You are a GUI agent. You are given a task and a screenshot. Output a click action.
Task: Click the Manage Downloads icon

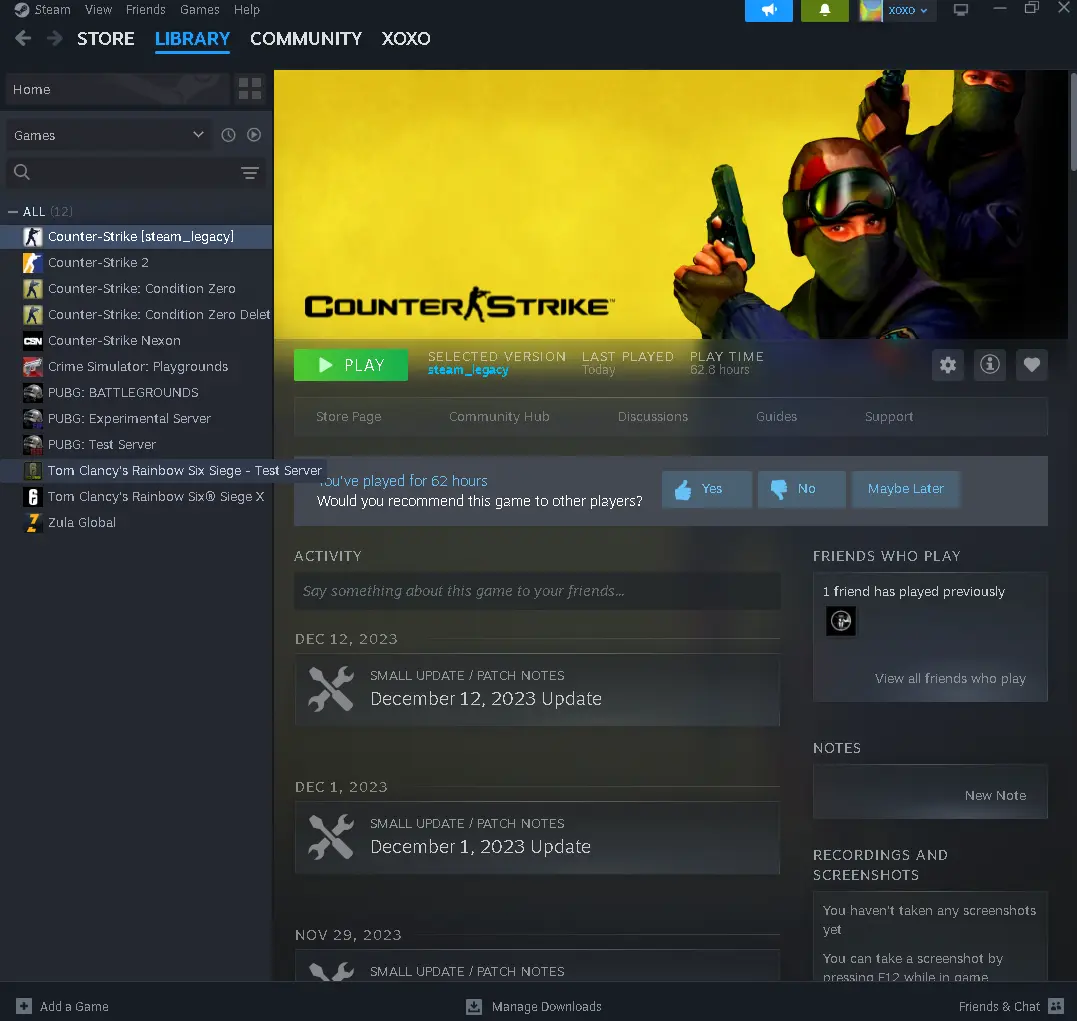pyautogui.click(x=474, y=1007)
